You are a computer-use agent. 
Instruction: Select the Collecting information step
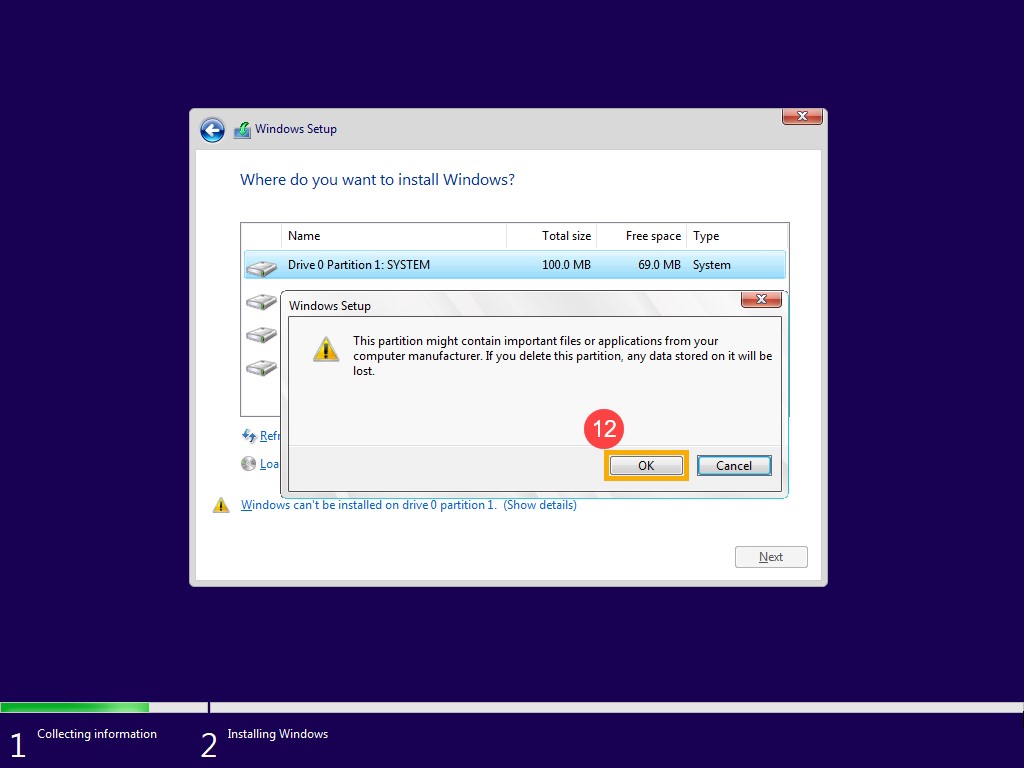click(97, 733)
